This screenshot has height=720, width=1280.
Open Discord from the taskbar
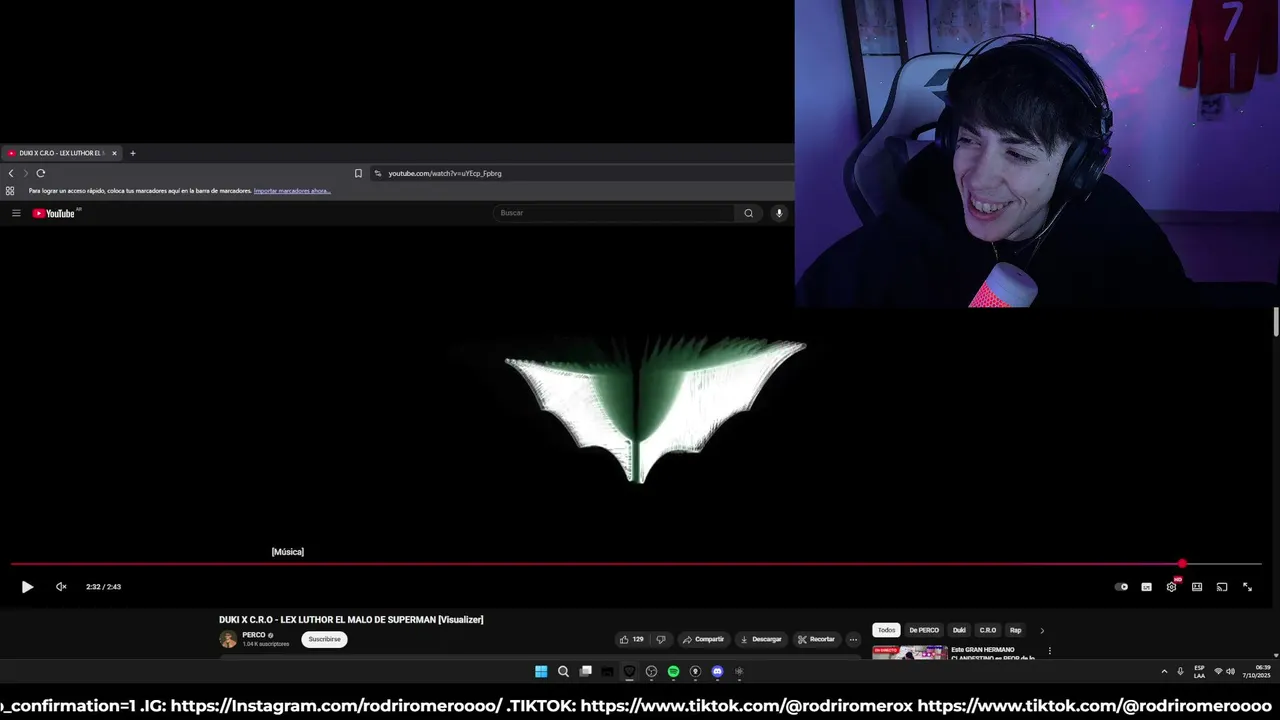(x=717, y=672)
